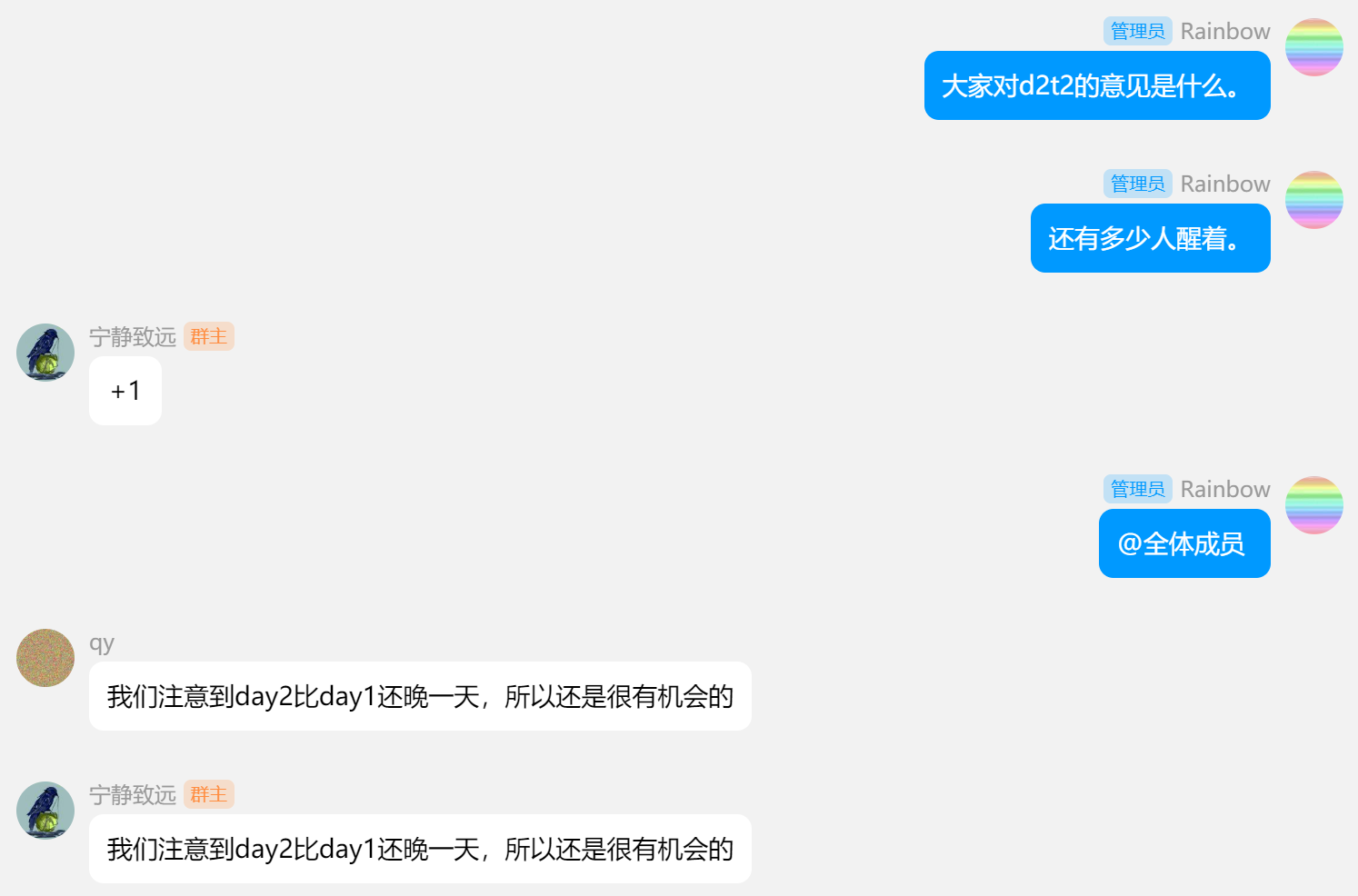This screenshot has height=896, width=1358.
Task: Open Rainbow's avatar beside the d2t2 message
Action: pos(1313,47)
